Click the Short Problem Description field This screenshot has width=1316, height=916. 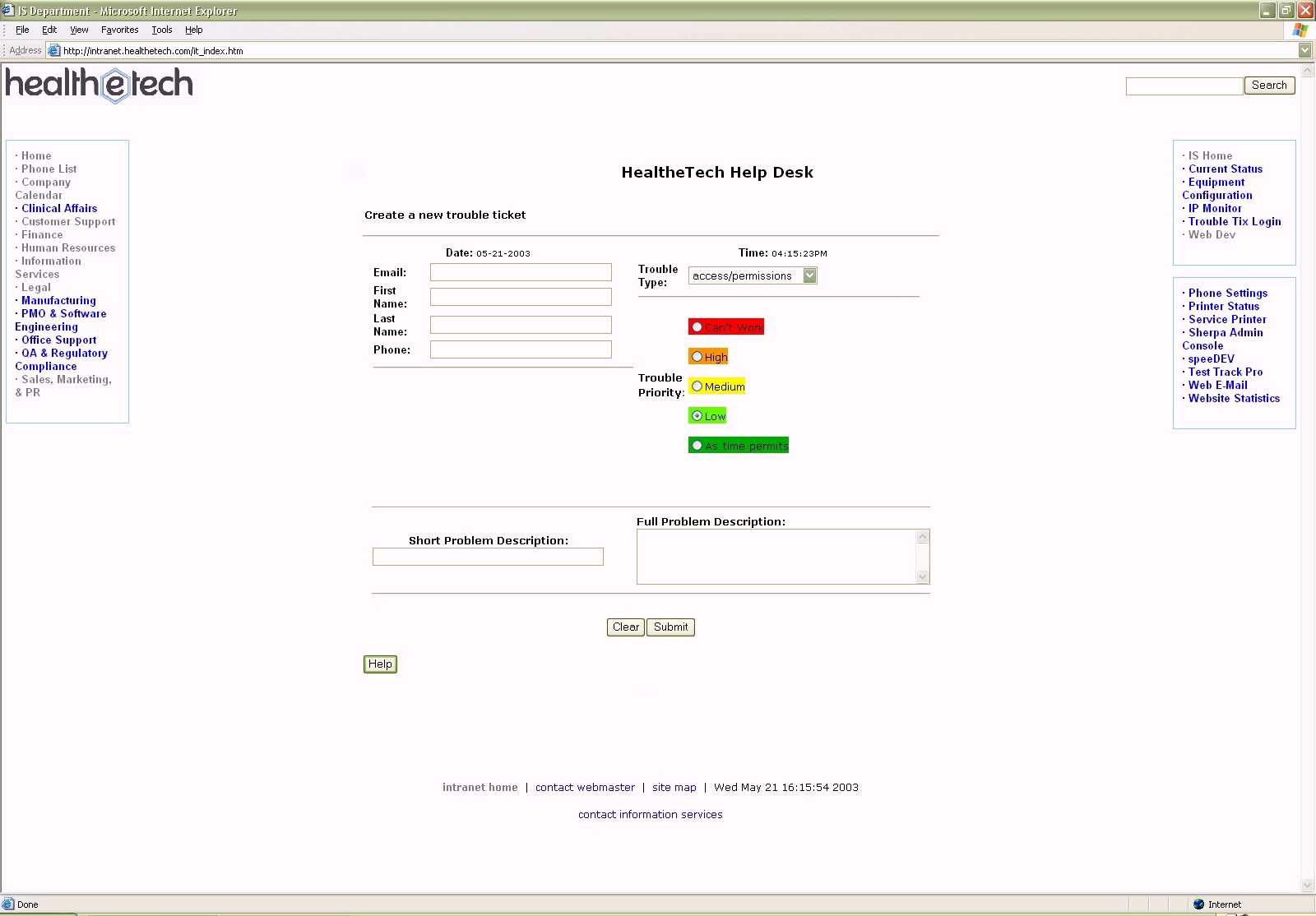tap(488, 557)
